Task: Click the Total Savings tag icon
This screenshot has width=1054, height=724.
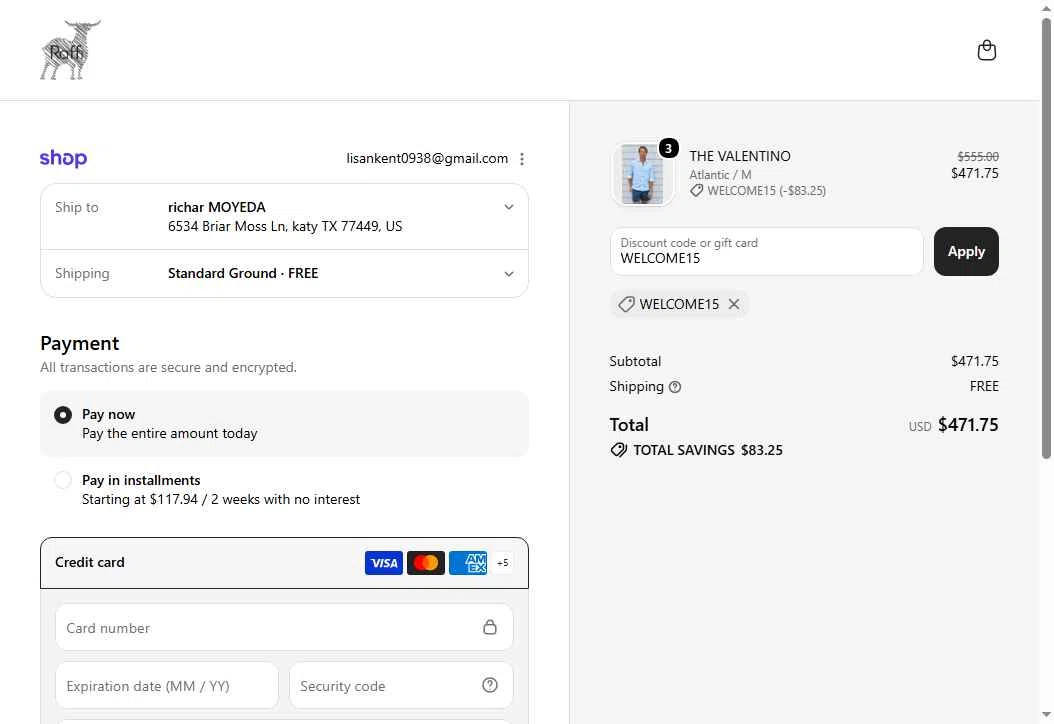Action: pyautogui.click(x=618, y=450)
